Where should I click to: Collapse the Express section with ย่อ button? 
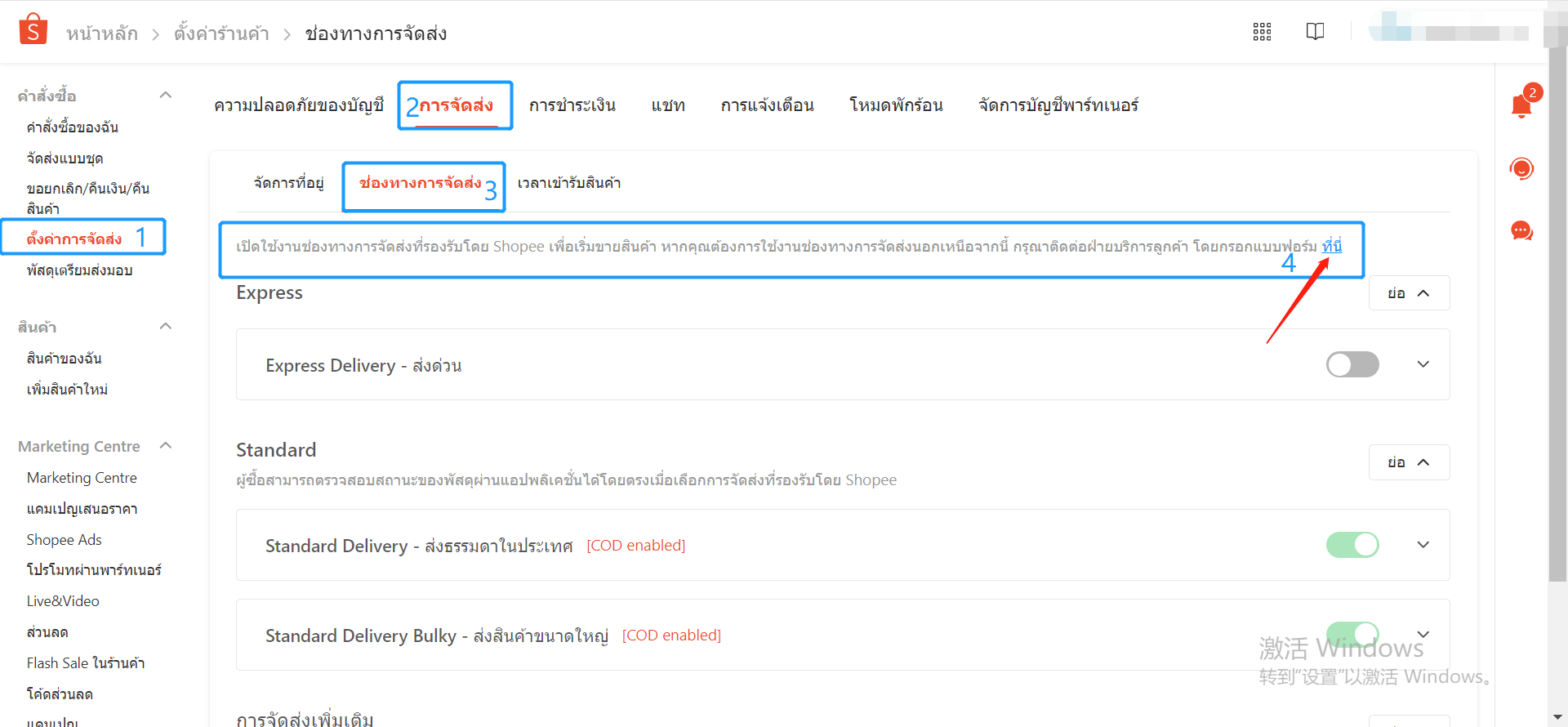click(x=1408, y=293)
